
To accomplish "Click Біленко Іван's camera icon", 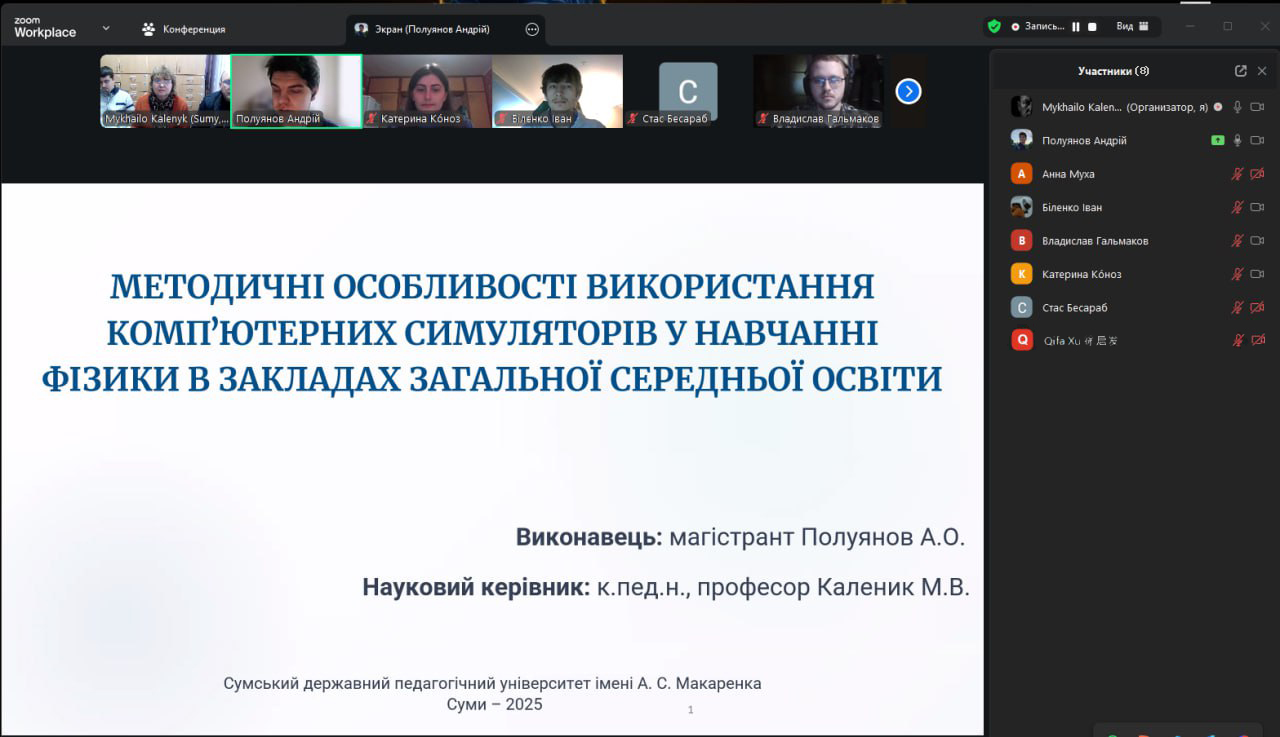I will 1258,208.
